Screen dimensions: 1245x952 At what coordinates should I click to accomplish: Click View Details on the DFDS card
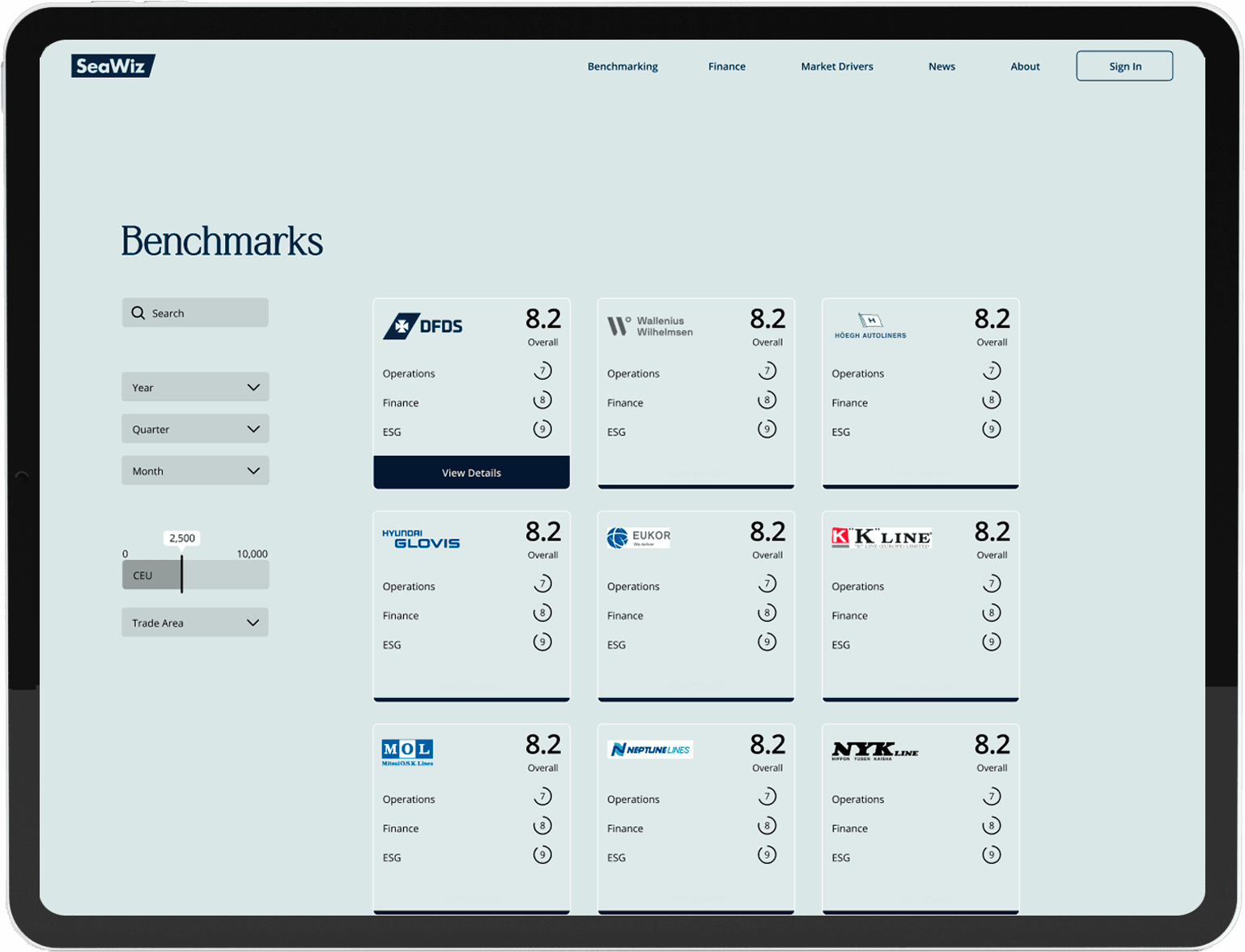point(471,473)
